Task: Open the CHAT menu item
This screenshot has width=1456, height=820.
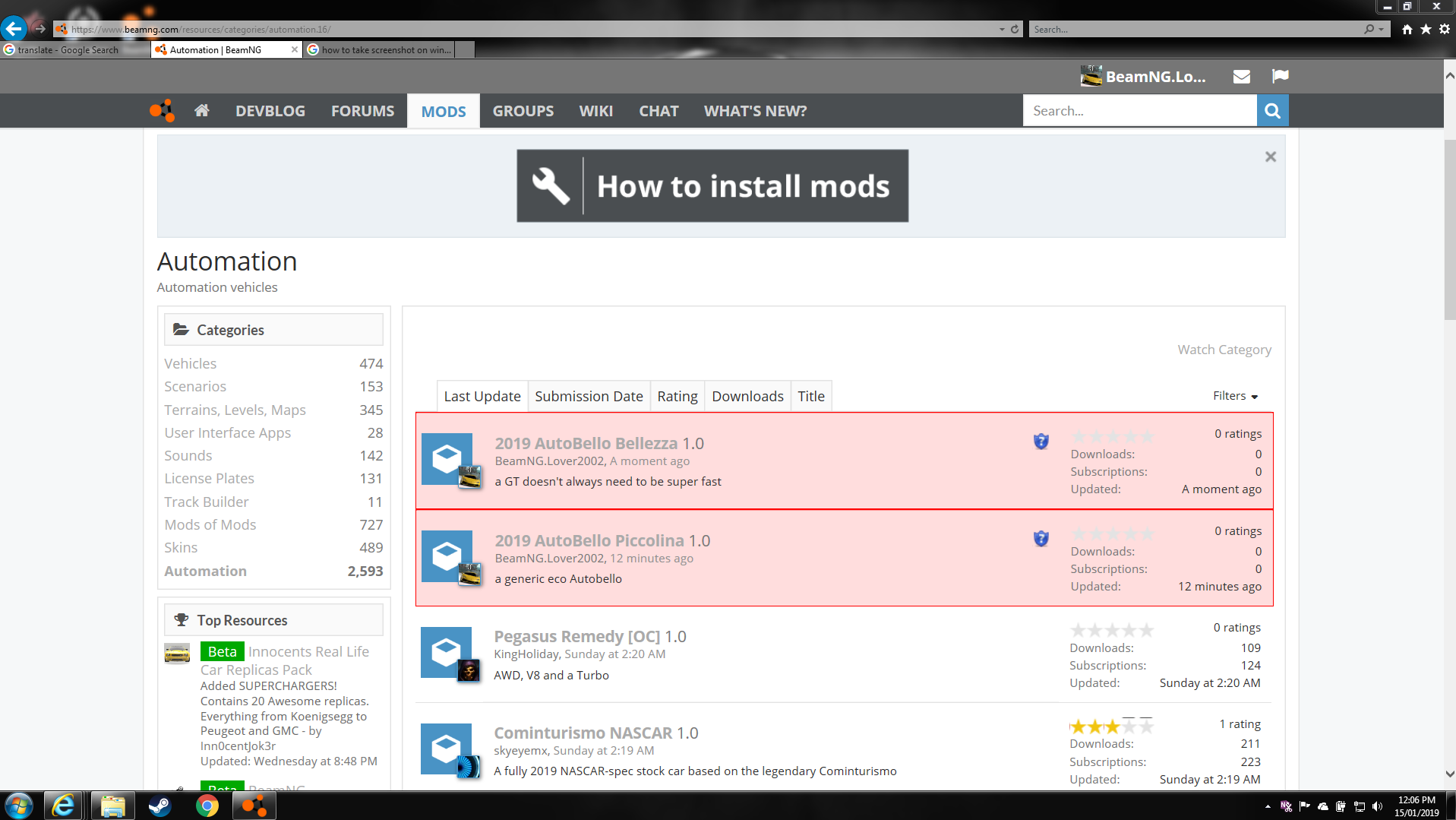Action: (x=659, y=111)
